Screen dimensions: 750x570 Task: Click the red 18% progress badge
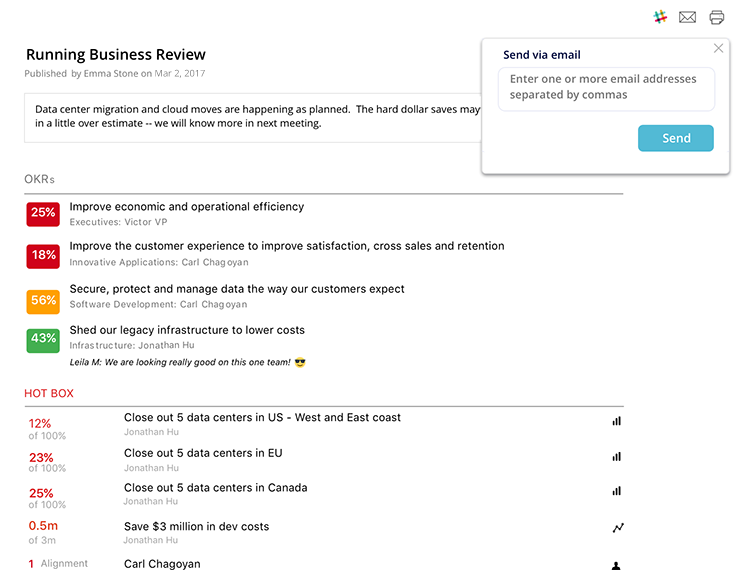pos(43,256)
